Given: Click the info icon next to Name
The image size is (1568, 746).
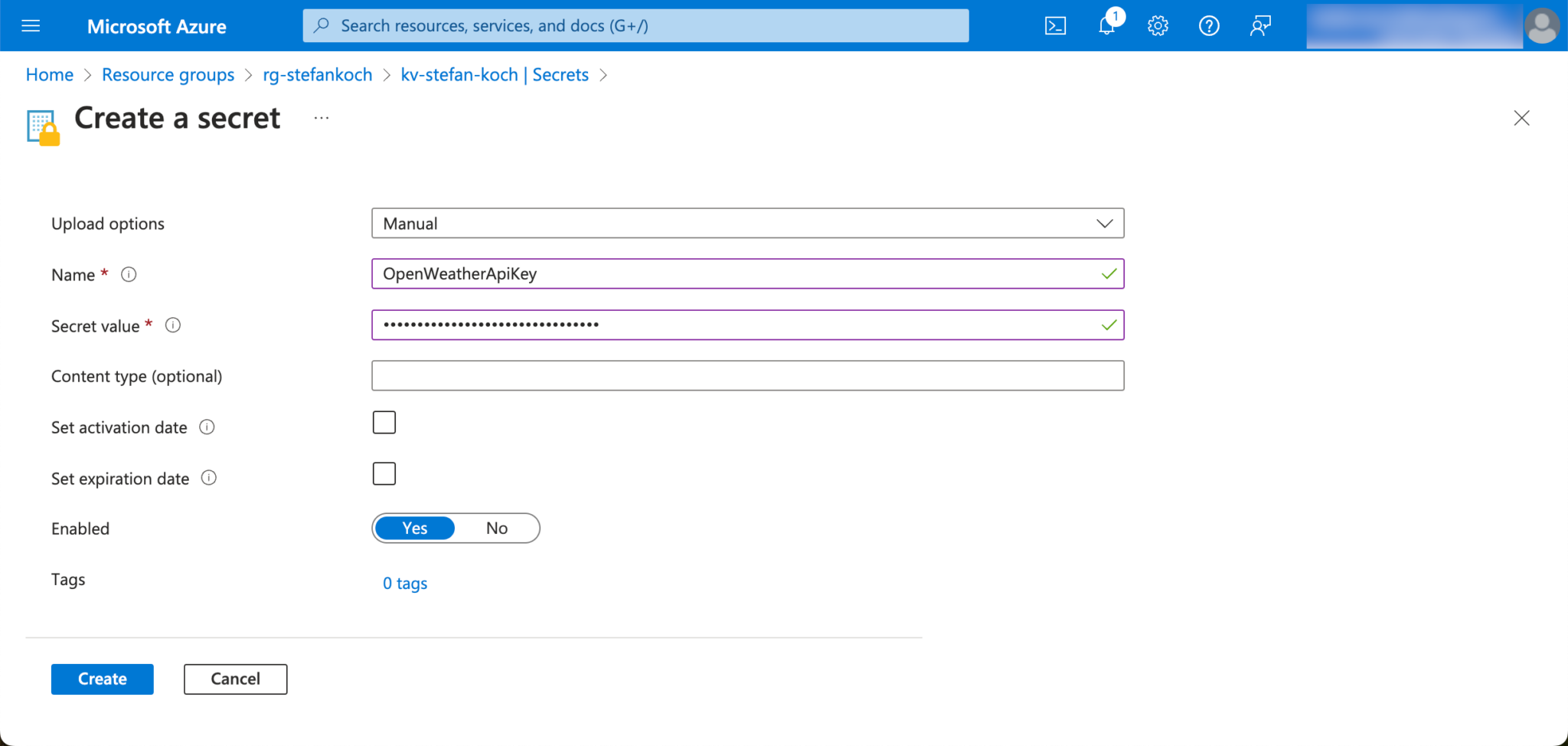Looking at the screenshot, I should pyautogui.click(x=129, y=274).
